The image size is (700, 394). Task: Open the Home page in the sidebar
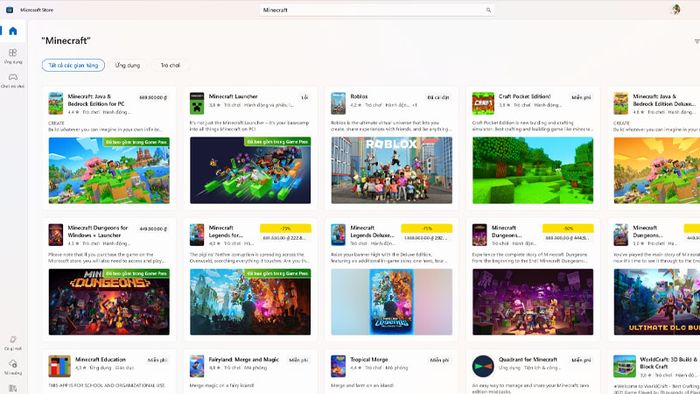pos(13,31)
